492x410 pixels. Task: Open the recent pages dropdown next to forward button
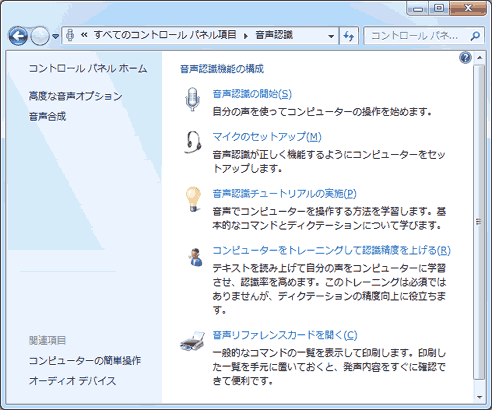click(56, 36)
